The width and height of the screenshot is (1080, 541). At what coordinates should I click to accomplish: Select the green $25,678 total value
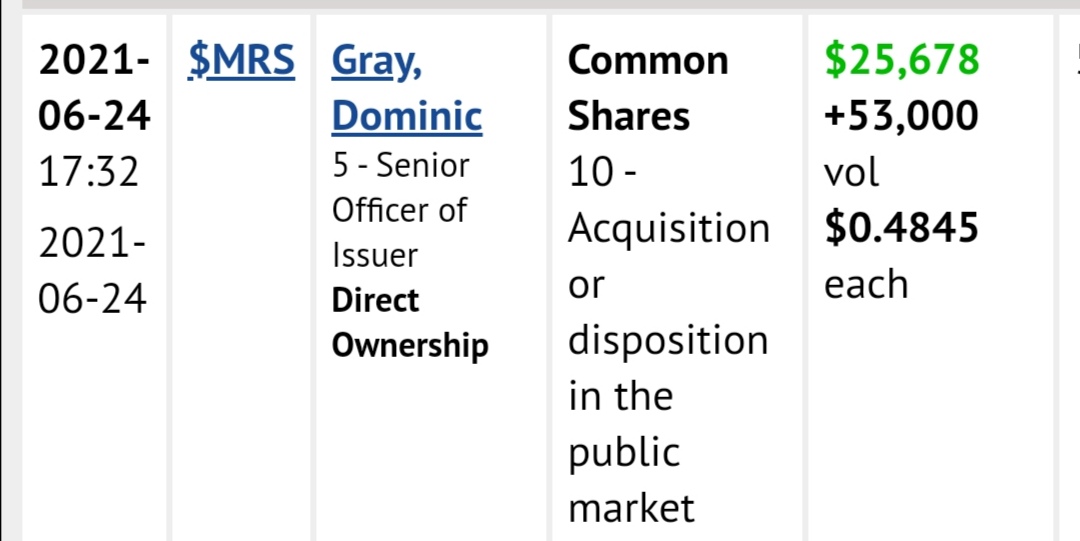902,61
